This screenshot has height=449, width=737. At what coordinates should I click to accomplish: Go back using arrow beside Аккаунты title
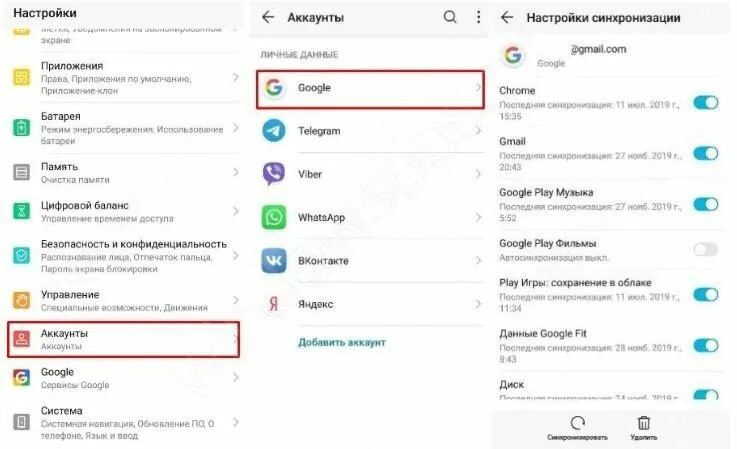(x=268, y=17)
